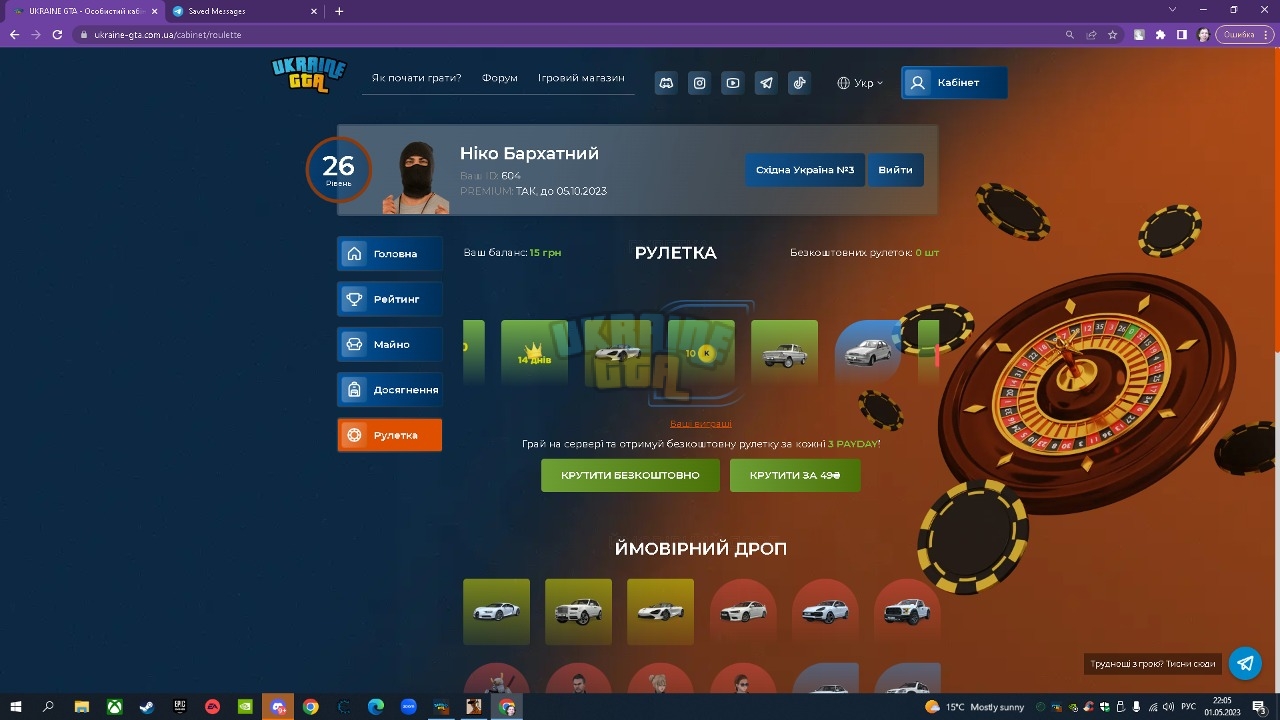Open File Explorer from the taskbar
The image size is (1280, 720).
pyautogui.click(x=82, y=707)
